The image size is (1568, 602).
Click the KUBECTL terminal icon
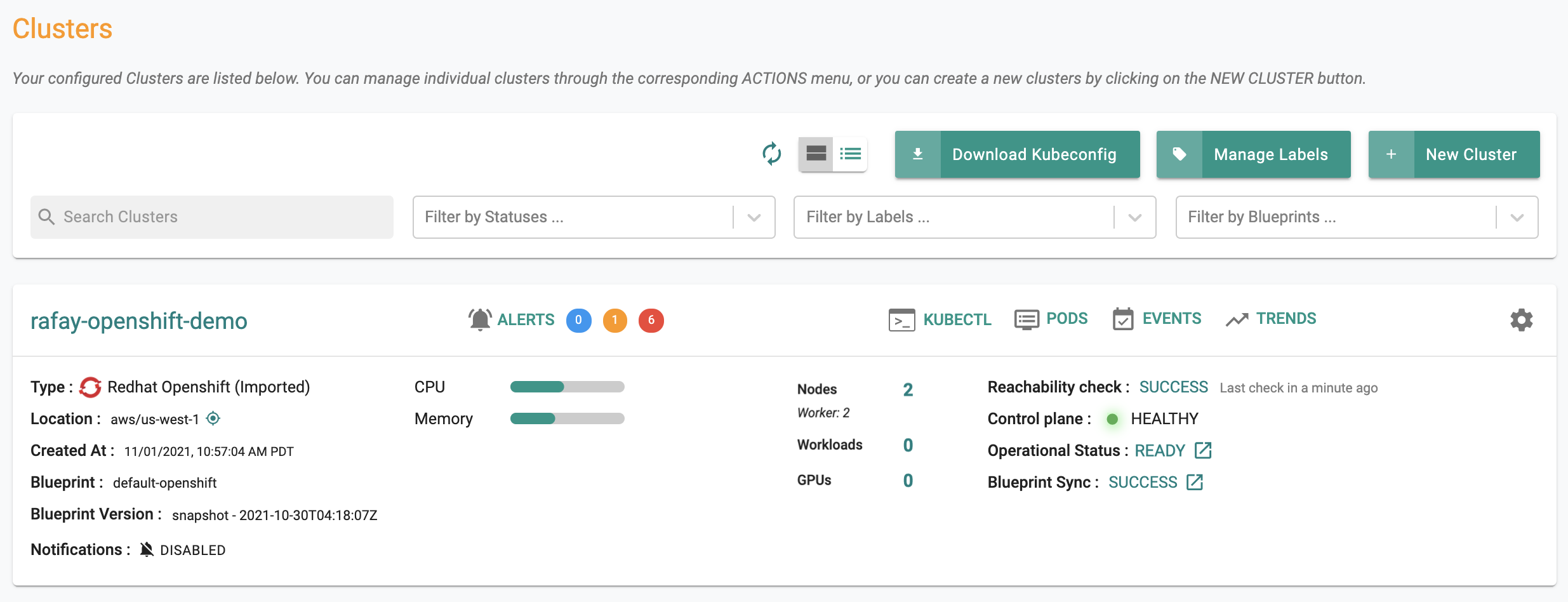pyautogui.click(x=901, y=320)
